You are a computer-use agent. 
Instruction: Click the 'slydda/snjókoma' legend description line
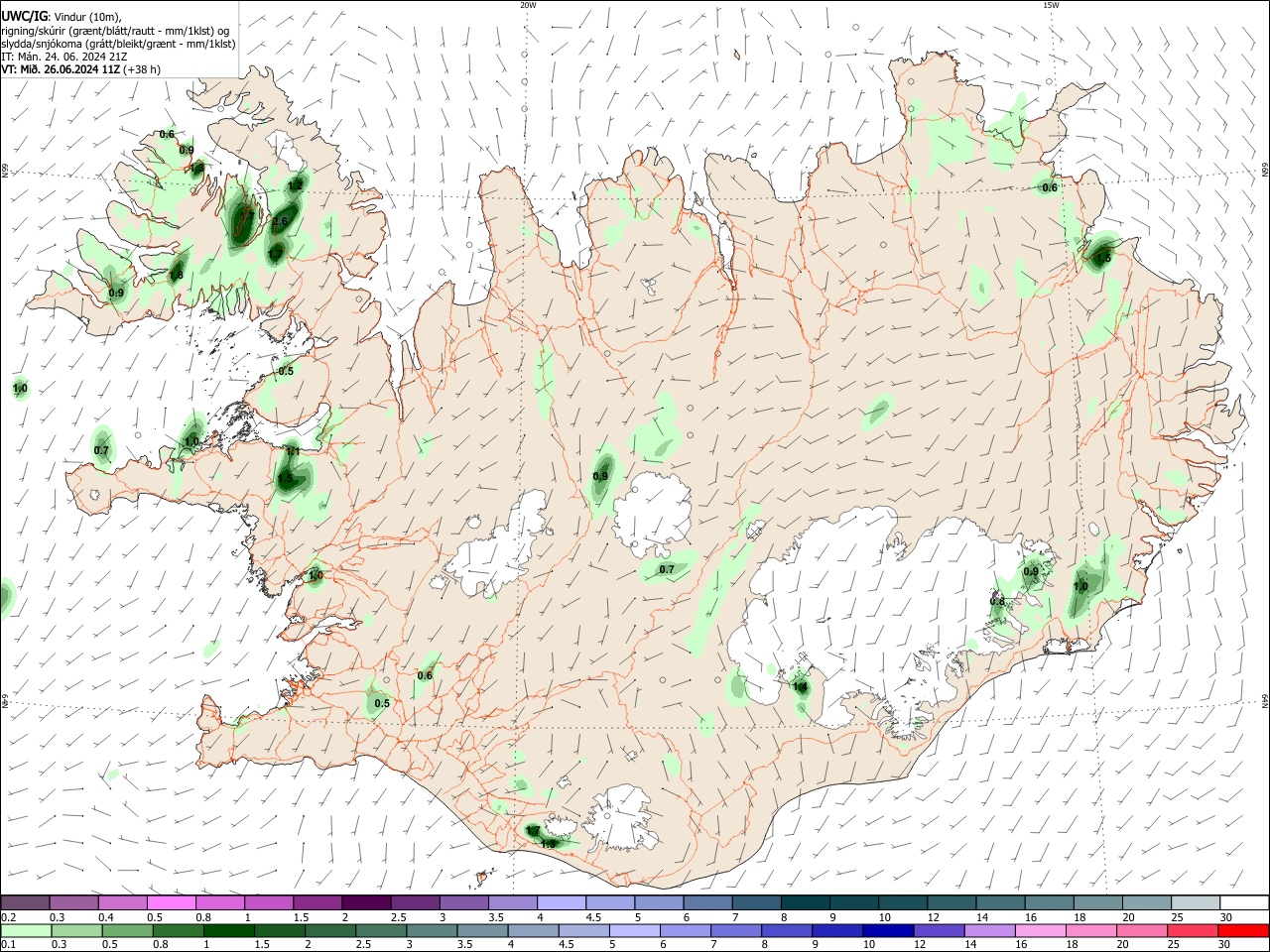point(118,44)
